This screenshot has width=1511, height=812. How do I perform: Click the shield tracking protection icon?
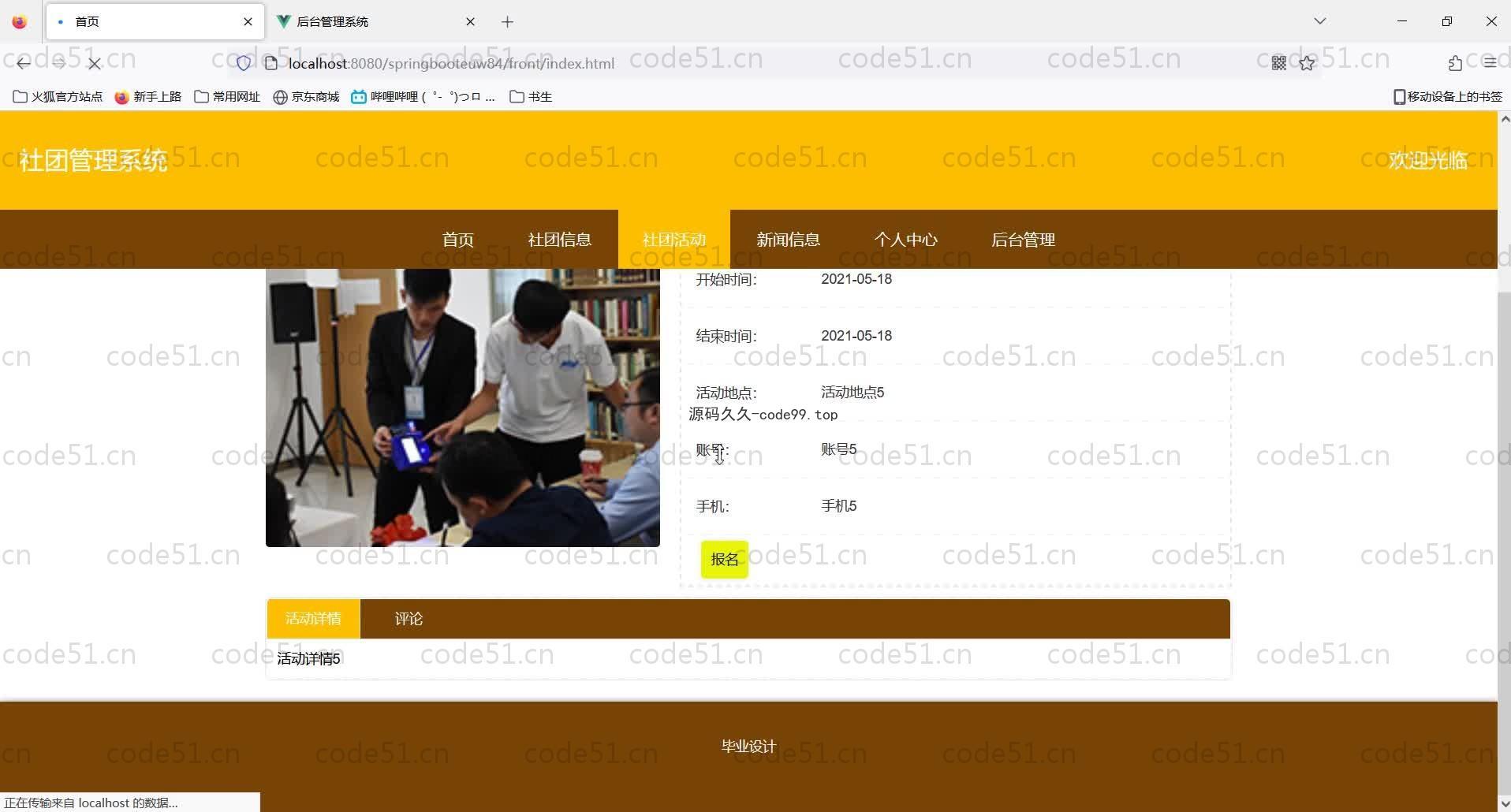(244, 63)
